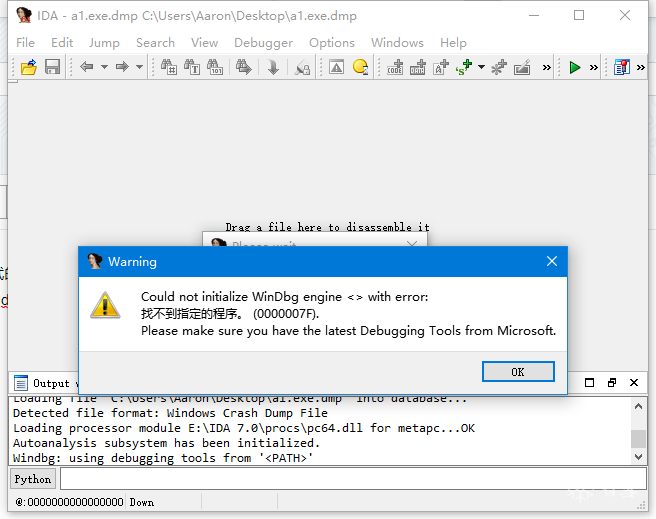Maximize the Output window panel
The image size is (656, 519).
coord(589,383)
